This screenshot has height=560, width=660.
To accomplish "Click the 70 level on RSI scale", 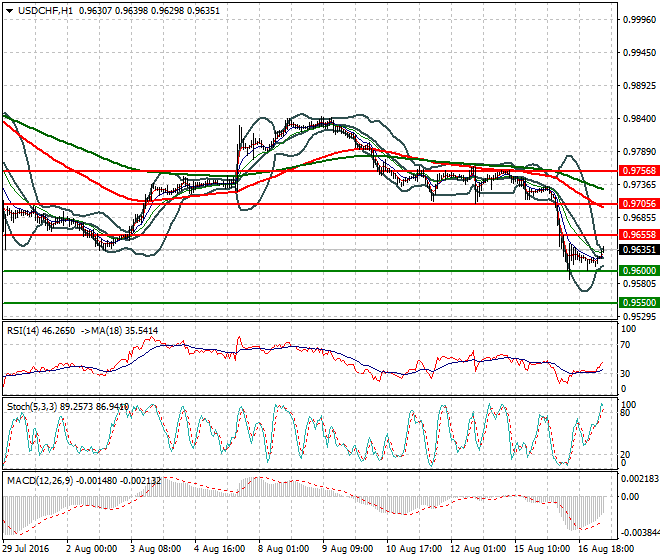I will click(x=626, y=345).
